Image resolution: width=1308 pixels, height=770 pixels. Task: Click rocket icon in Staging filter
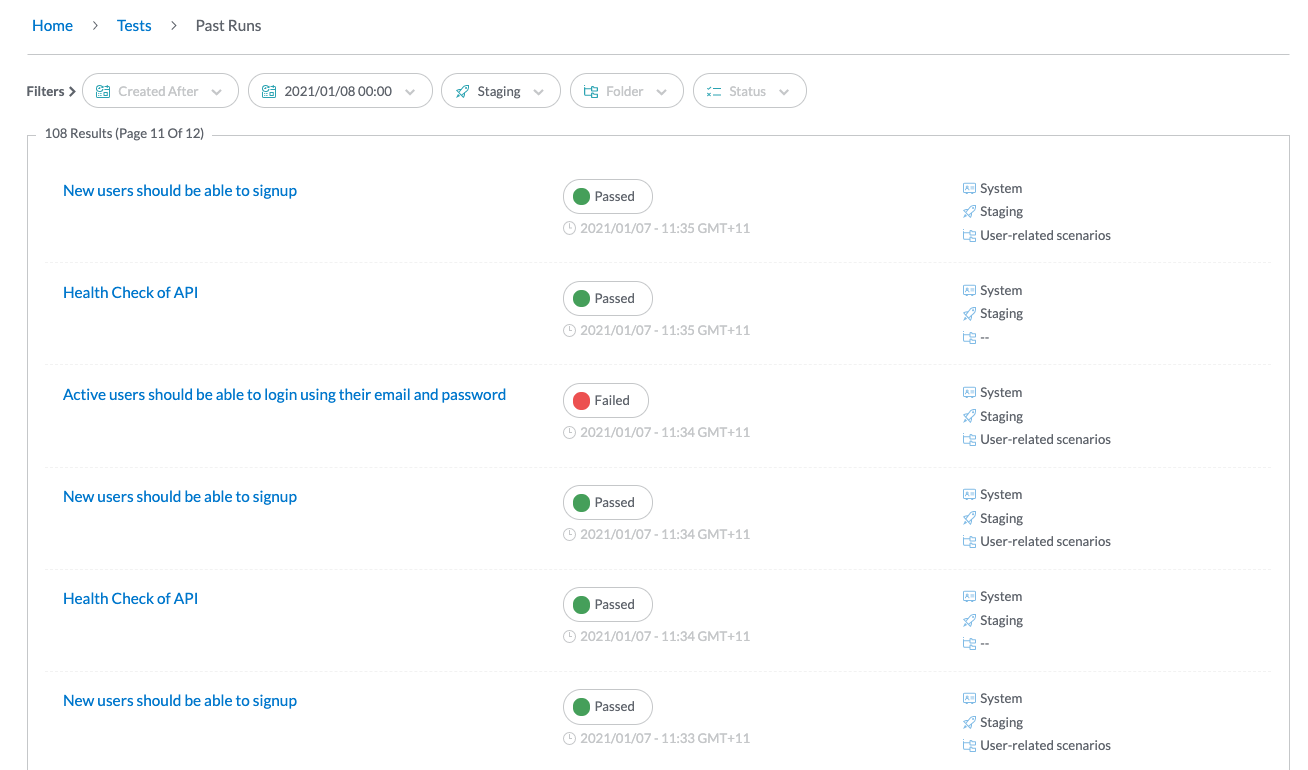pyautogui.click(x=462, y=91)
